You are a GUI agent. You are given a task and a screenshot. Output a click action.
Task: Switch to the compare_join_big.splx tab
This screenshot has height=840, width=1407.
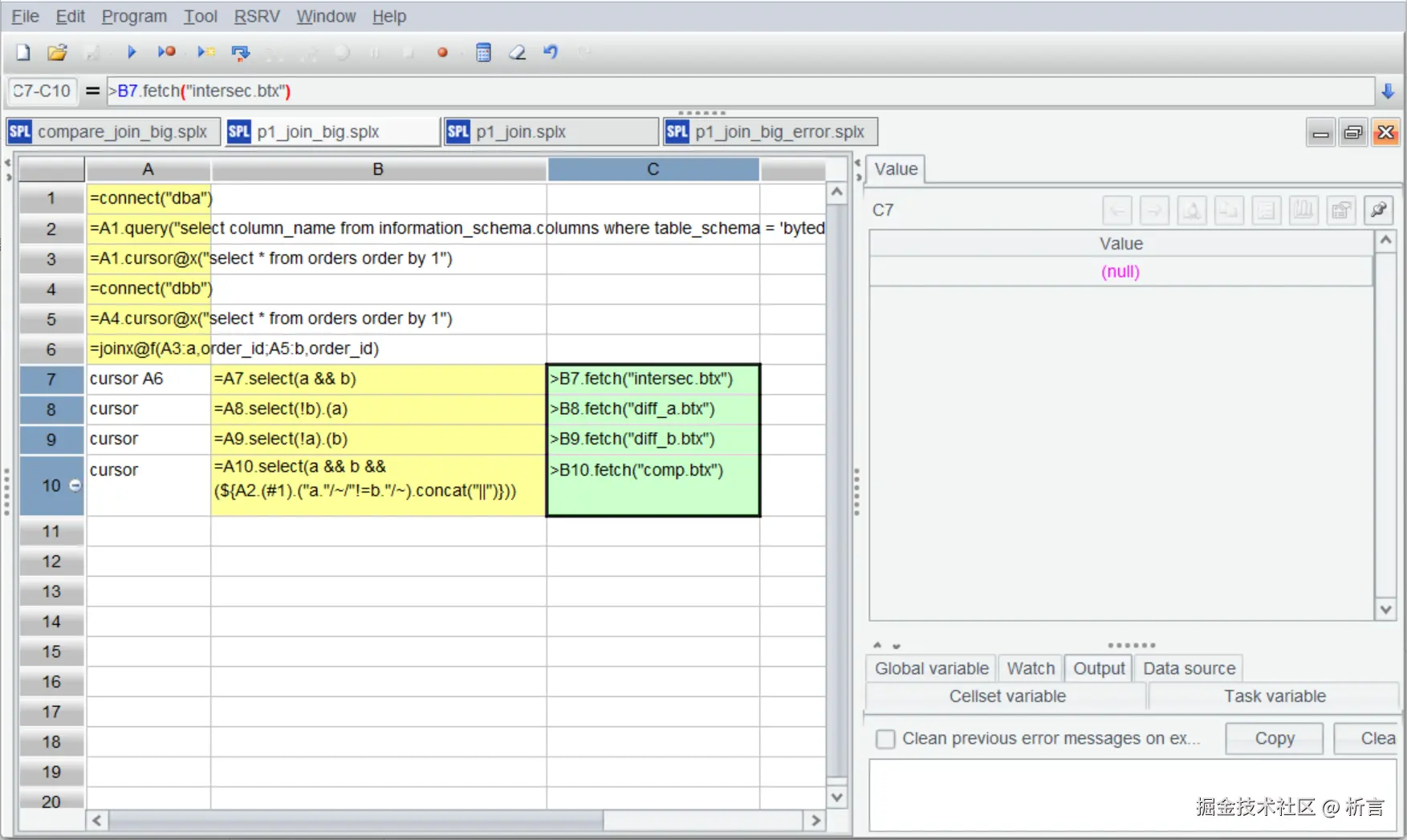[113, 132]
